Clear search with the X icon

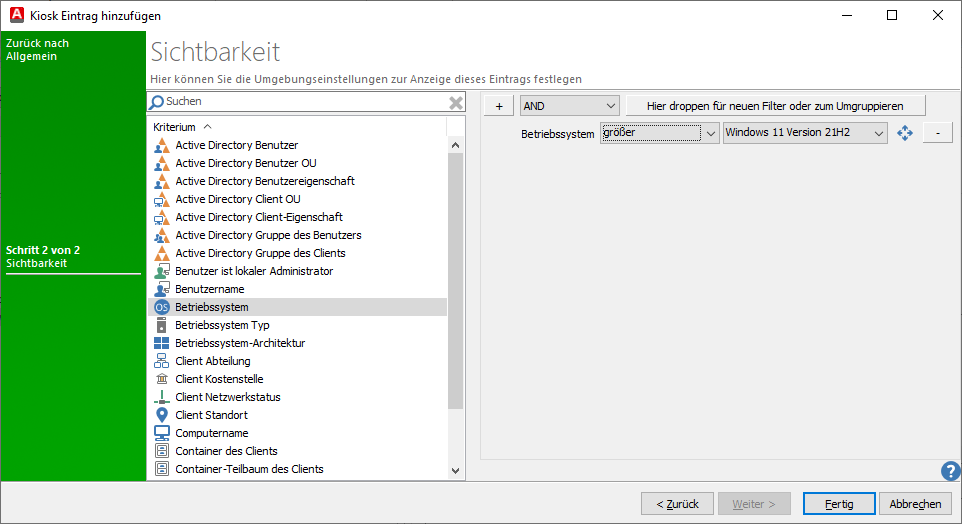456,102
